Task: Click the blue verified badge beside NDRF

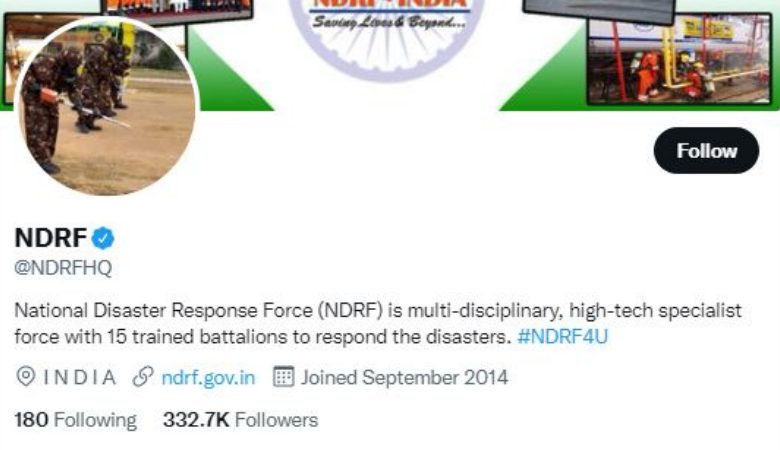Action: pos(103,238)
